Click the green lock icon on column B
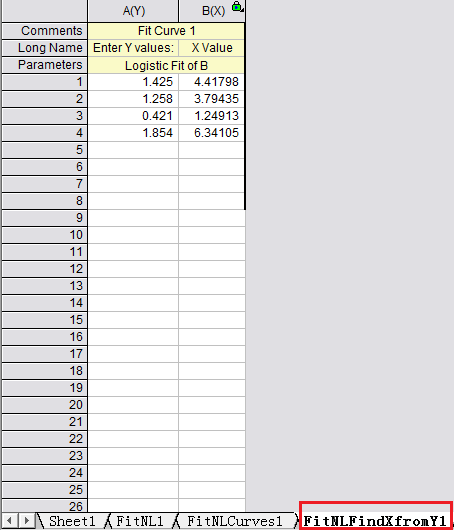 pyautogui.click(x=237, y=7)
